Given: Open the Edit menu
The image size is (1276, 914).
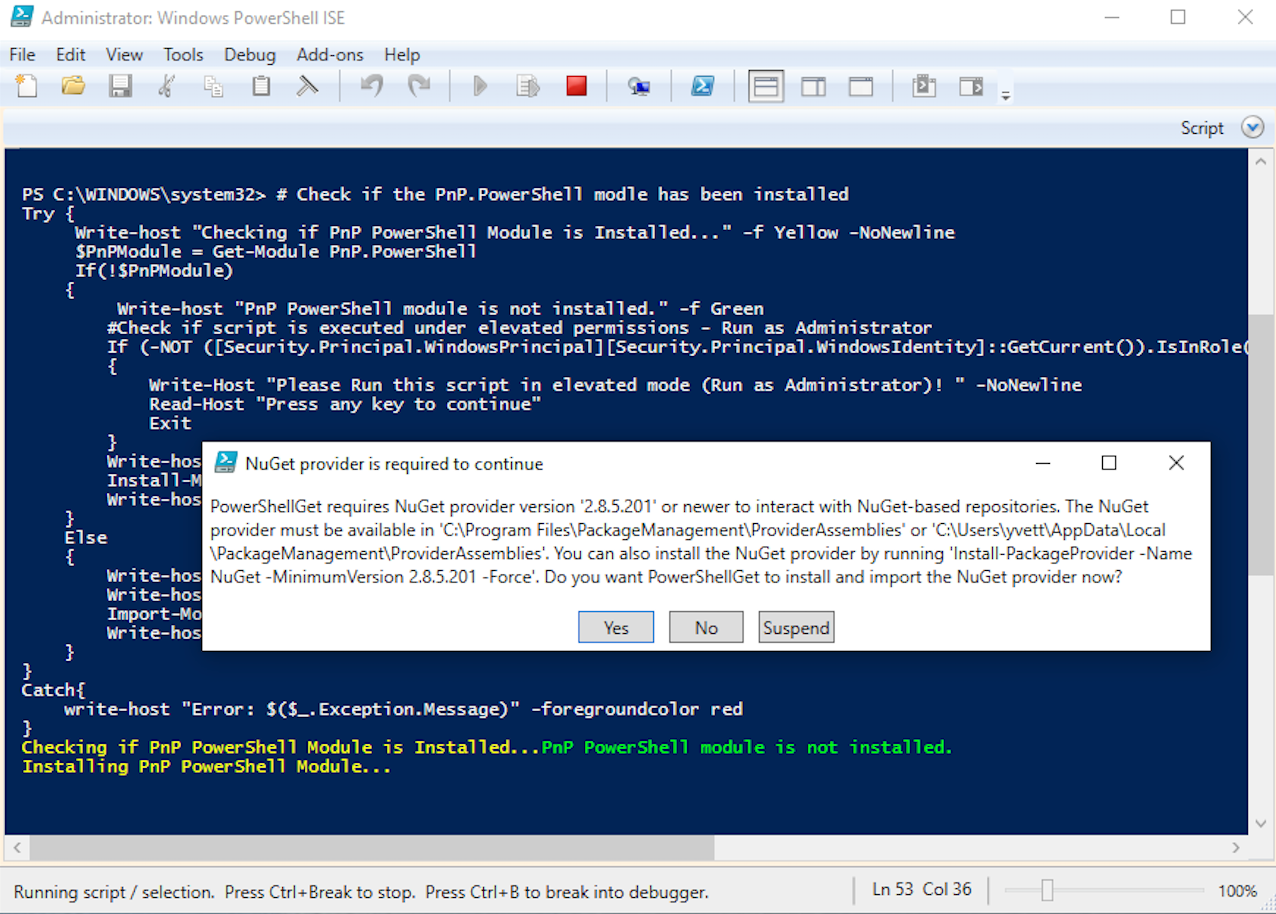Looking at the screenshot, I should [70, 55].
